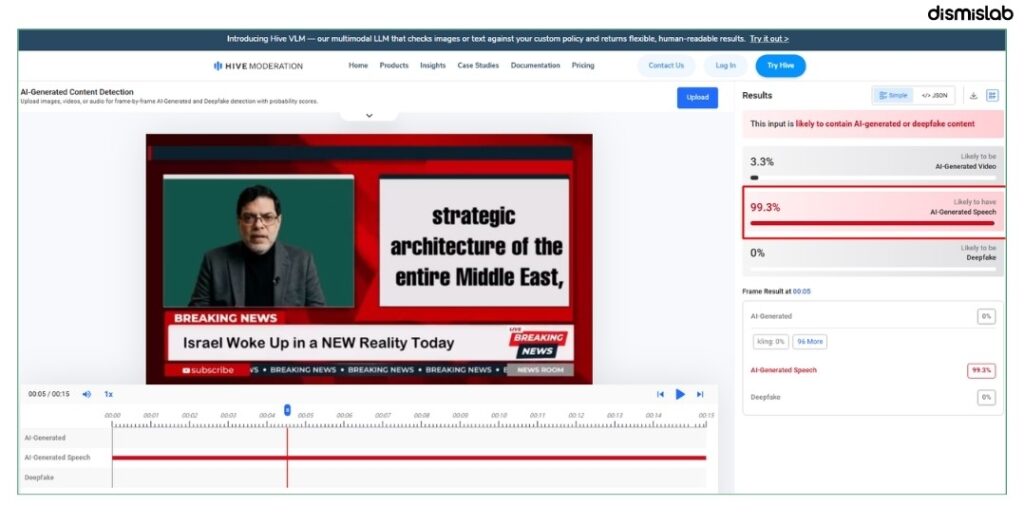Open the Home menu item
Image resolution: width=1024 pixels, height=525 pixels.
(358, 65)
